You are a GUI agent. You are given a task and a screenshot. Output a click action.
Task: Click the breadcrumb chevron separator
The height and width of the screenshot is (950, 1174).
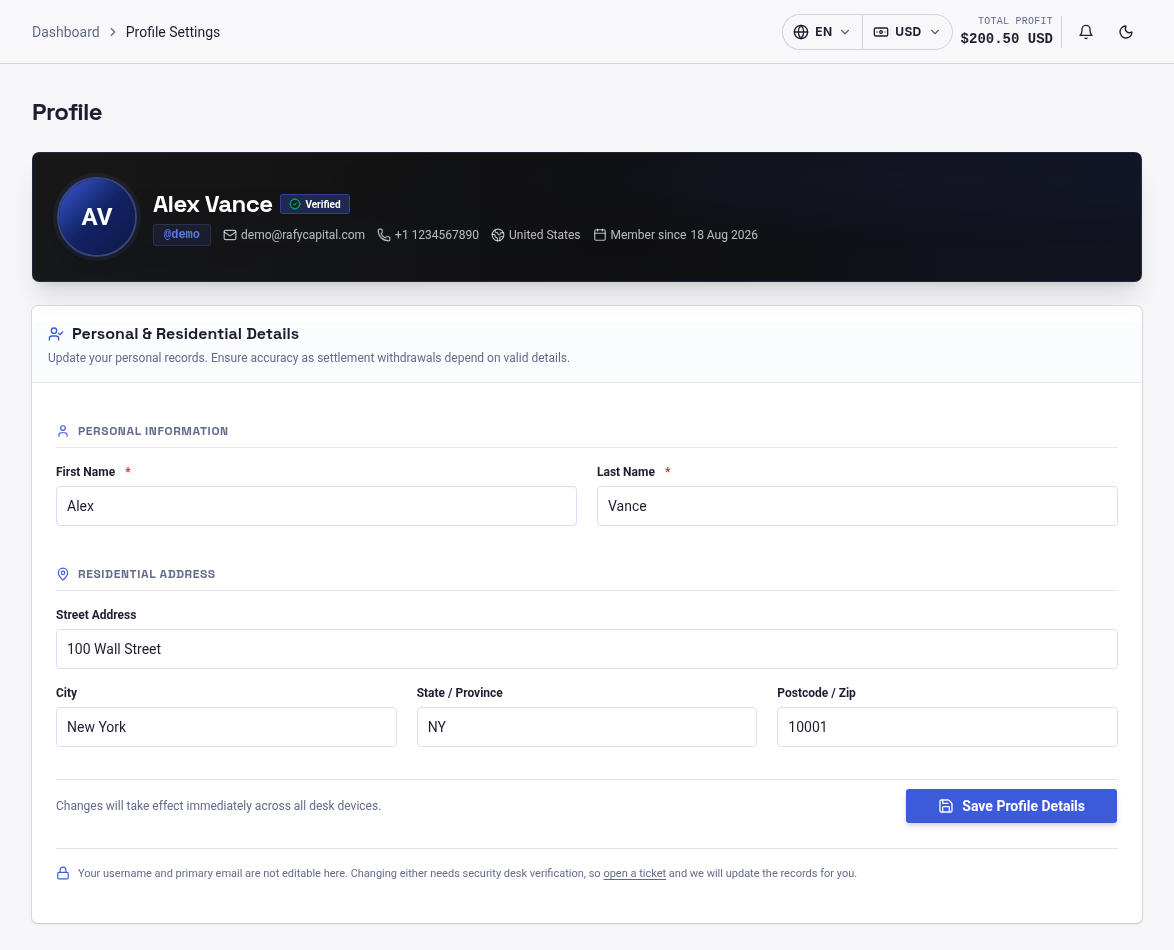pyautogui.click(x=113, y=31)
